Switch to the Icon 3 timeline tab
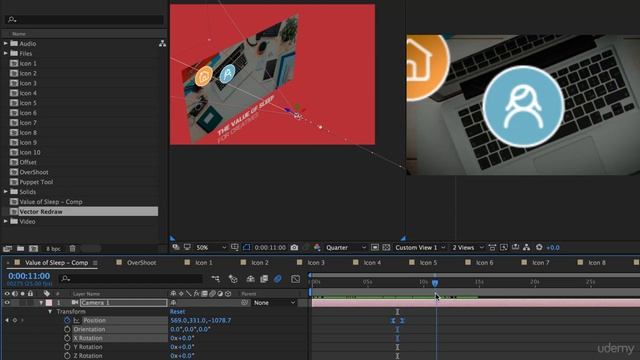Viewport: 640px width, 360px height. pos(316,263)
